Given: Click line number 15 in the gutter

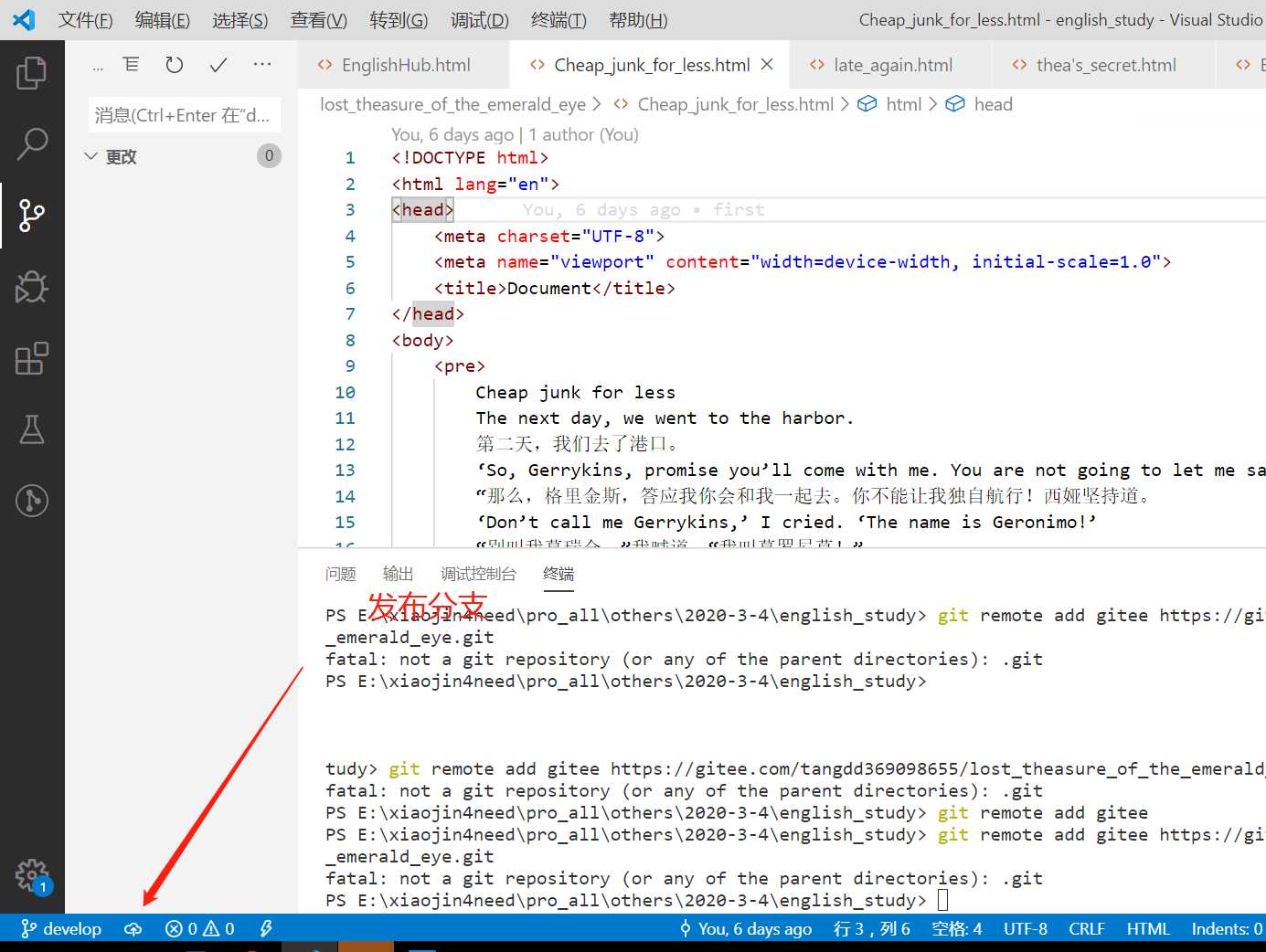Looking at the screenshot, I should [x=345, y=522].
